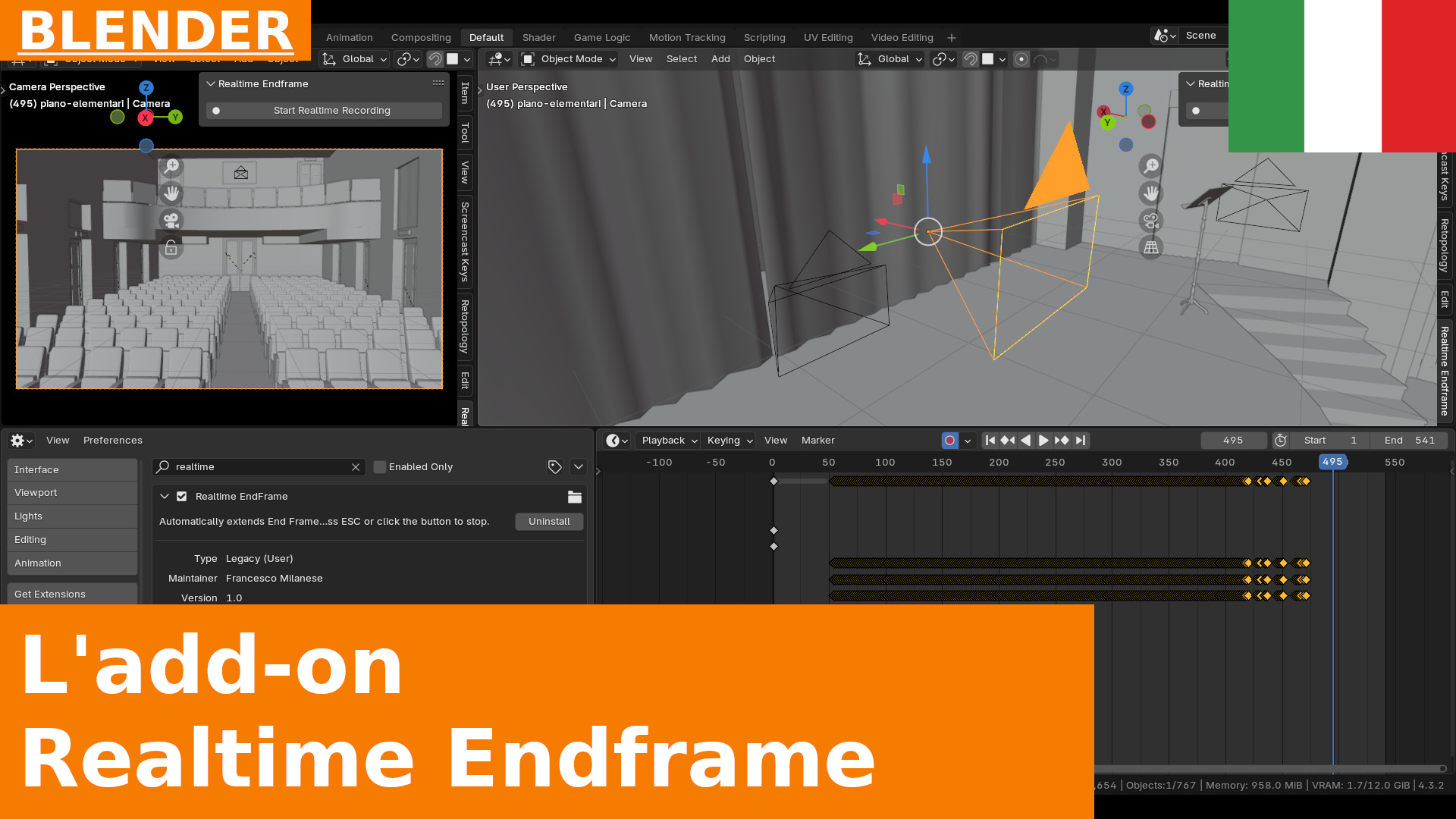
Task: Jump to previous keyframe
Action: point(1008,441)
